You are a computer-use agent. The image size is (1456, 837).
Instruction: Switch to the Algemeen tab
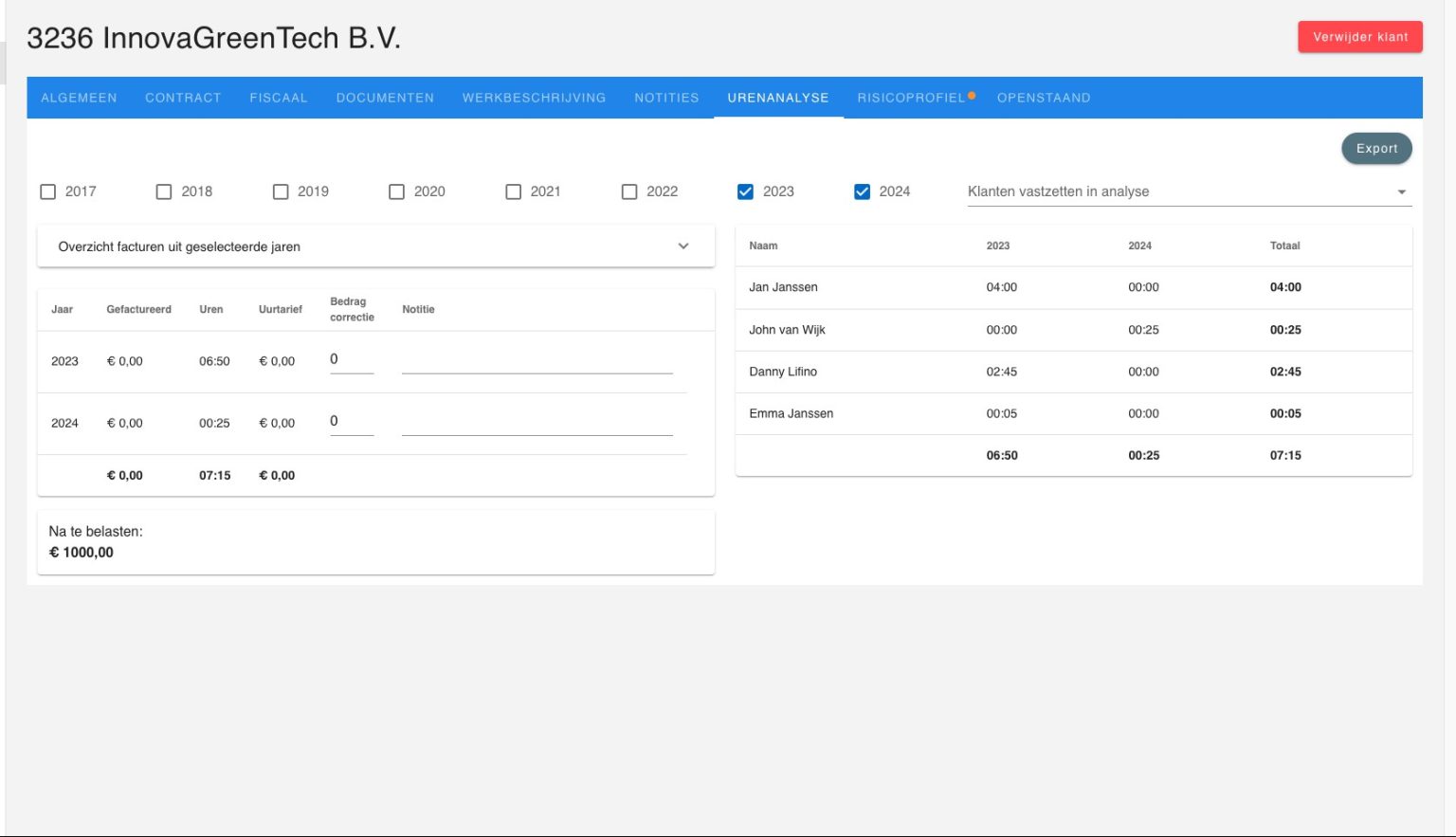click(79, 98)
